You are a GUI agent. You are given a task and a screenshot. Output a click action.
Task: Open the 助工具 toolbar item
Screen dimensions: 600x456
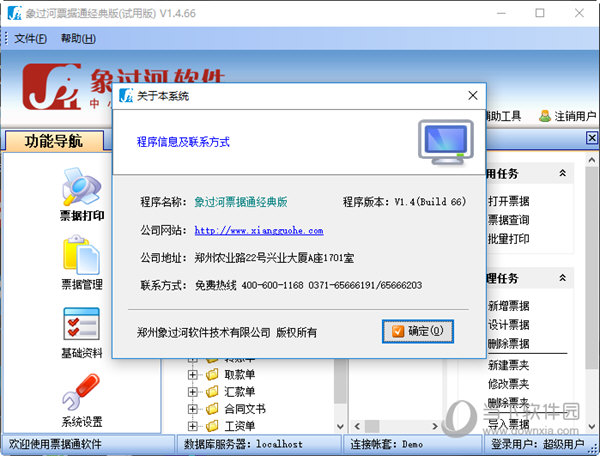[503, 116]
